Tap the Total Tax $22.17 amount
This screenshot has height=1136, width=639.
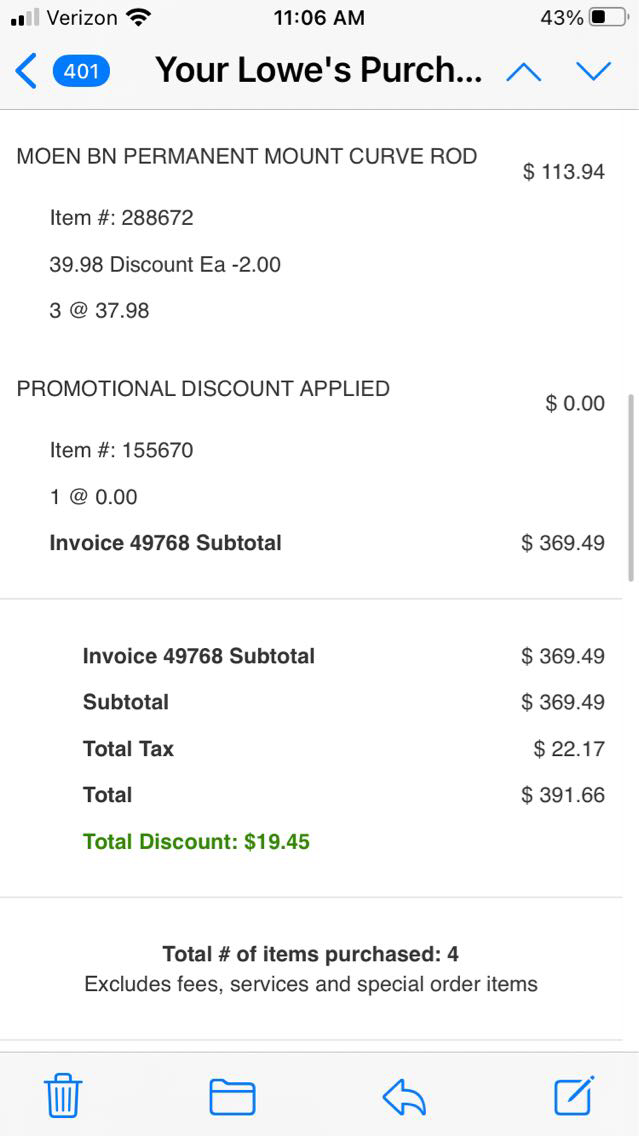(x=569, y=749)
